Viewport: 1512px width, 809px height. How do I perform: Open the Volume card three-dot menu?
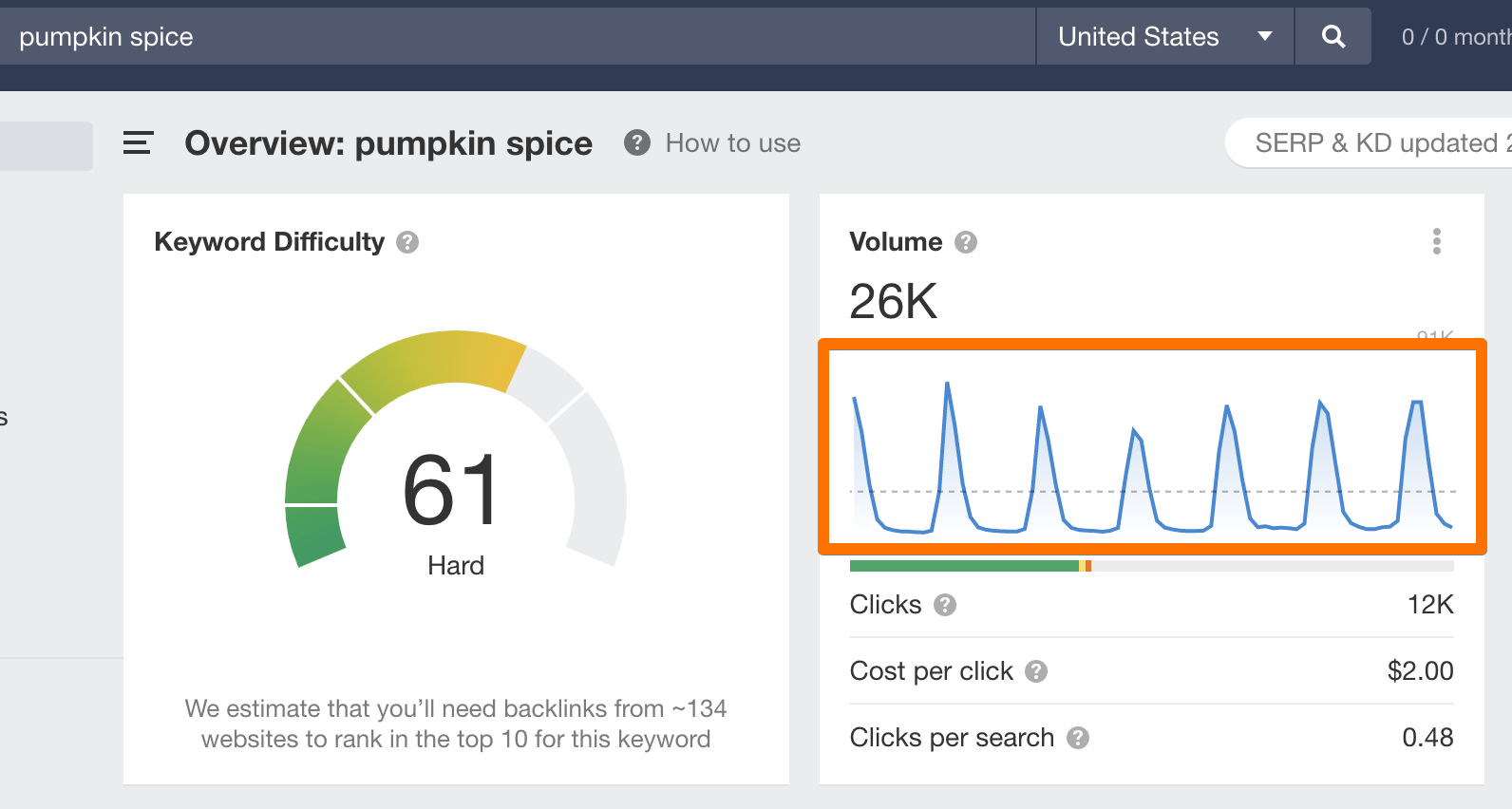(1436, 241)
